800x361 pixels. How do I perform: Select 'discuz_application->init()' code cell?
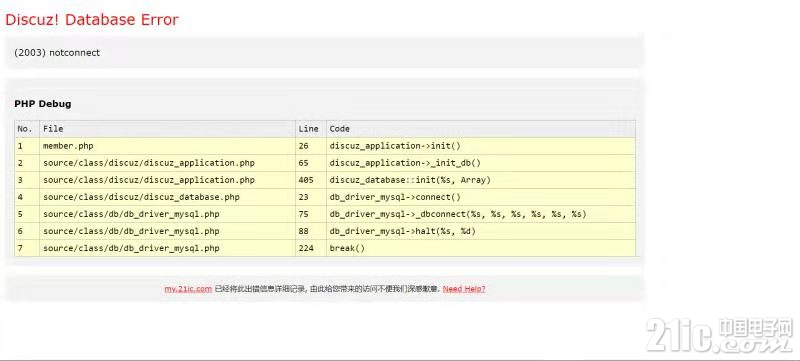[481, 146]
